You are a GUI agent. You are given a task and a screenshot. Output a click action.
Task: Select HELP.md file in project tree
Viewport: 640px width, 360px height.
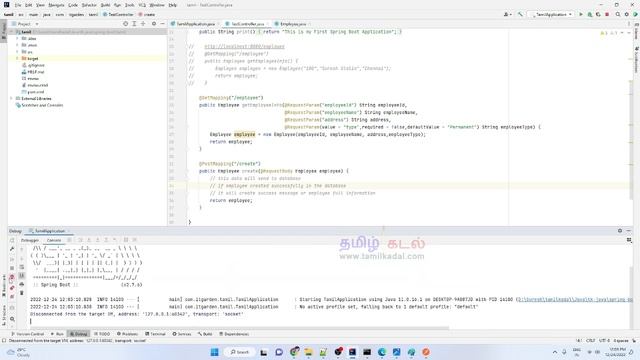pos(33,72)
